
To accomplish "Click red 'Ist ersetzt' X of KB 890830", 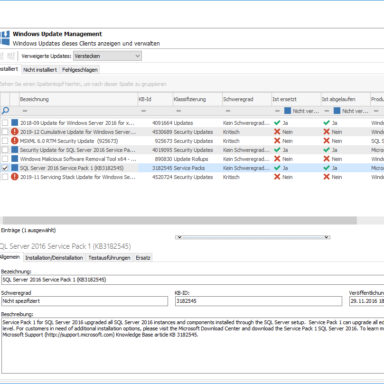I will pos(277,159).
